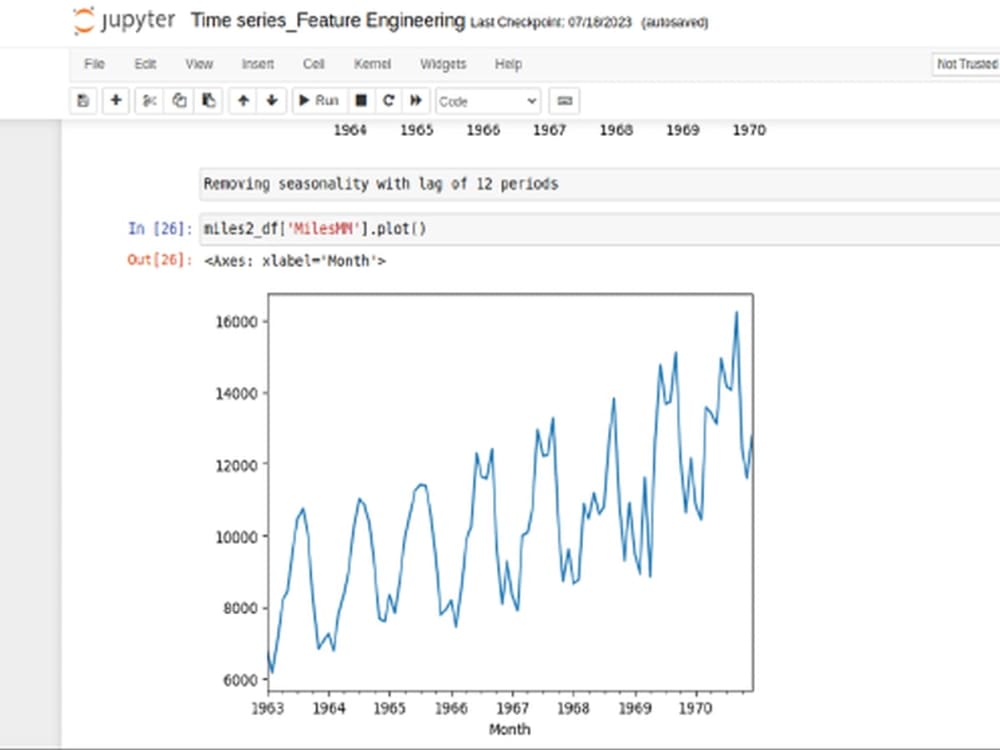Move selected cell up arrow
This screenshot has width=1000, height=750.
coord(243,101)
